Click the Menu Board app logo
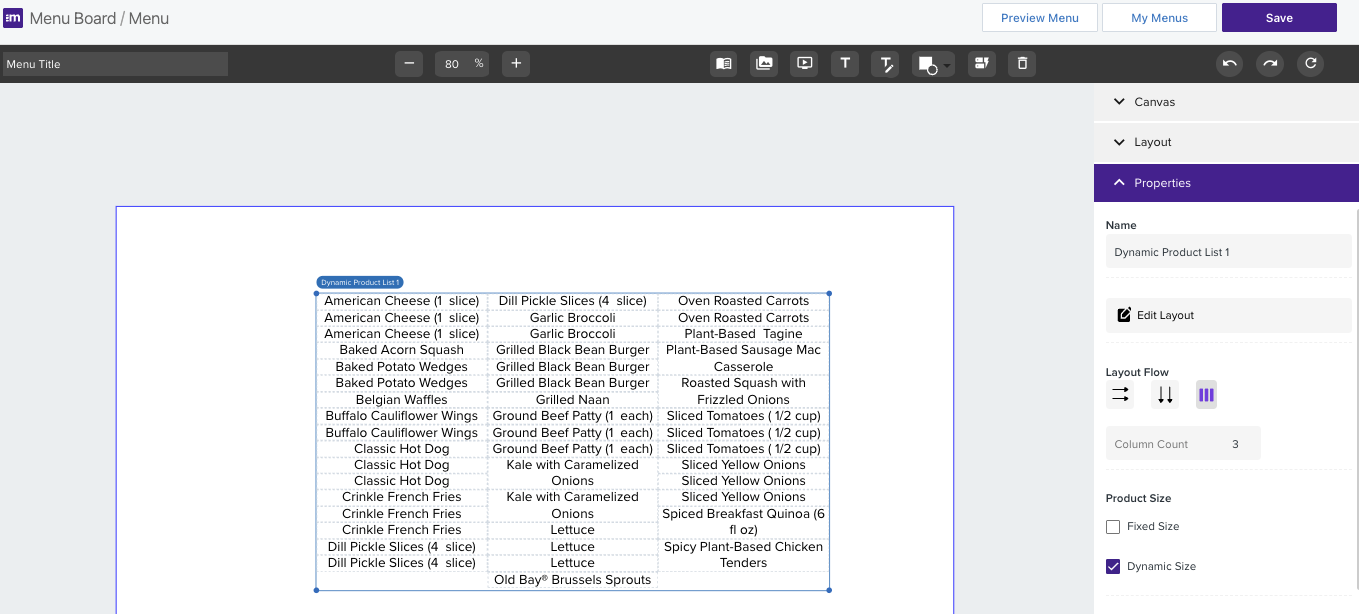 tap(14, 18)
